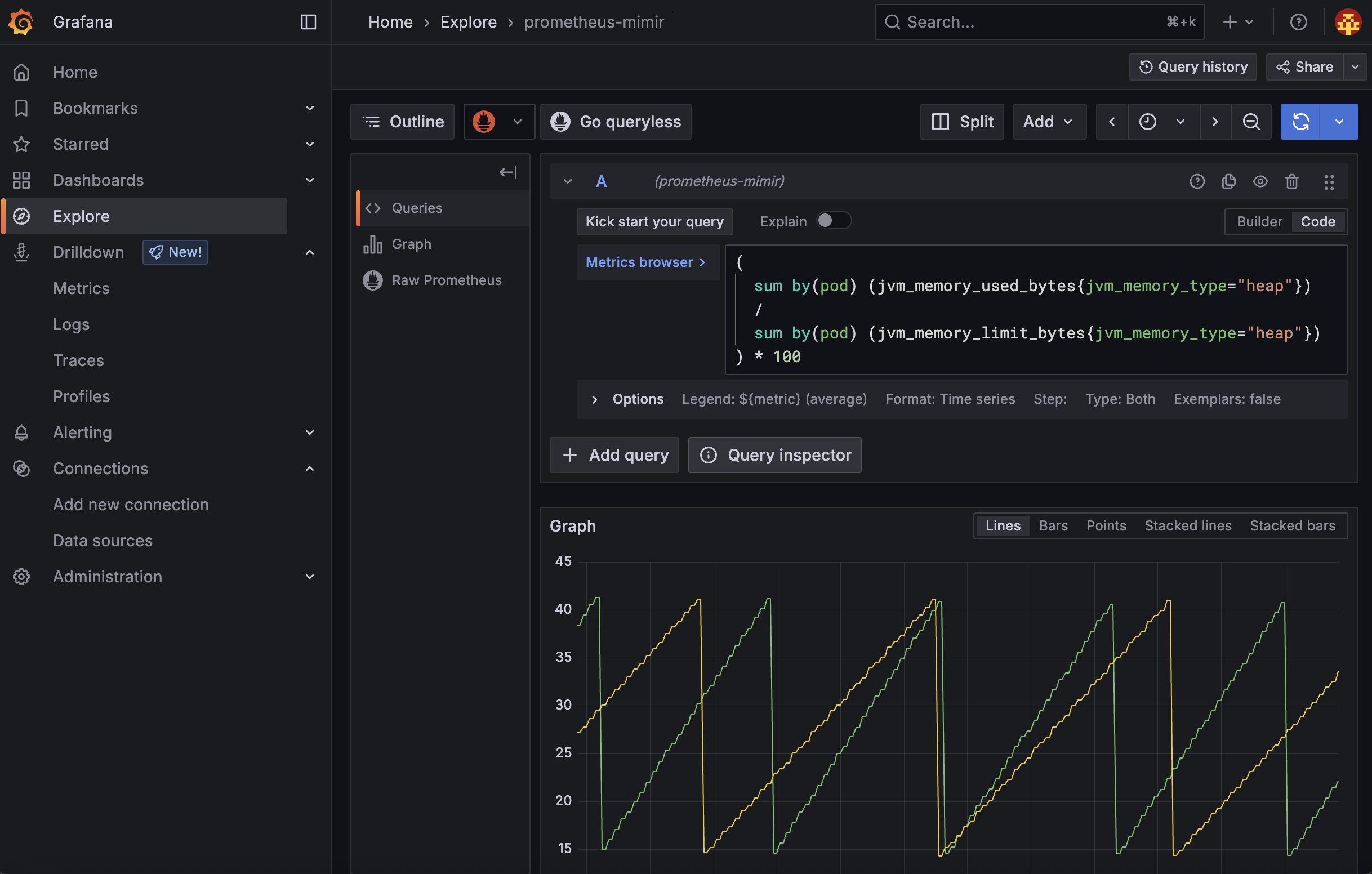Open Dashboards in the sidebar
The width and height of the screenshot is (1372, 874).
[x=98, y=180]
